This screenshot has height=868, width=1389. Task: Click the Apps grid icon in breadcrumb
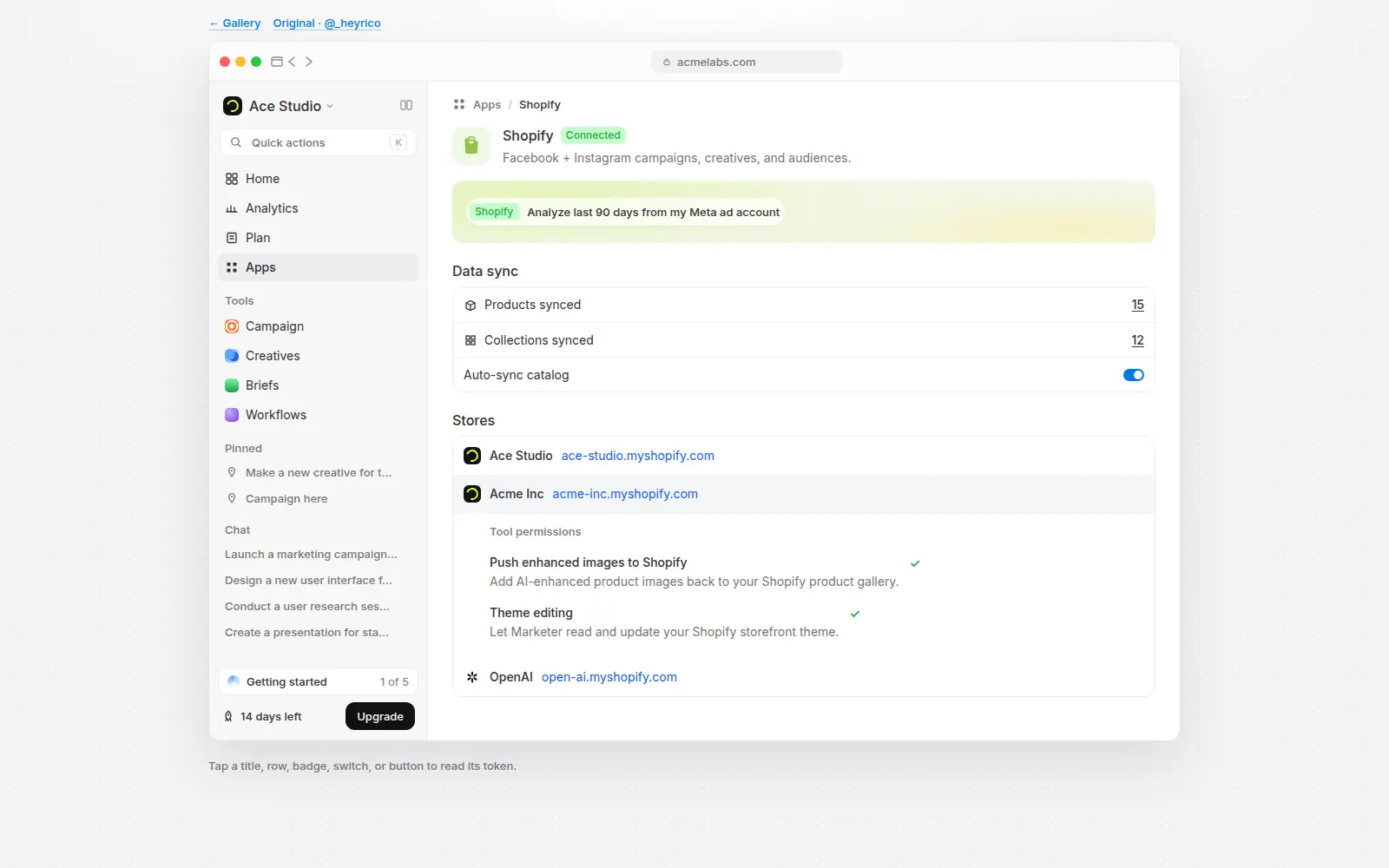459,104
